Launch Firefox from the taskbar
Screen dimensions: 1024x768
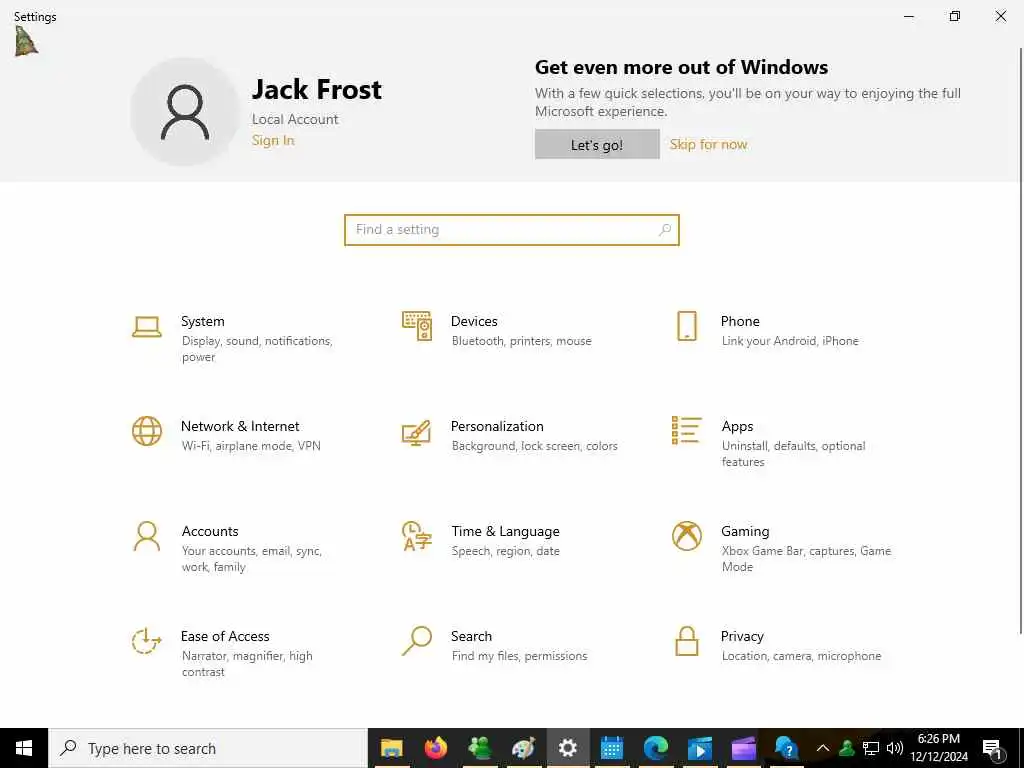pyautogui.click(x=436, y=748)
